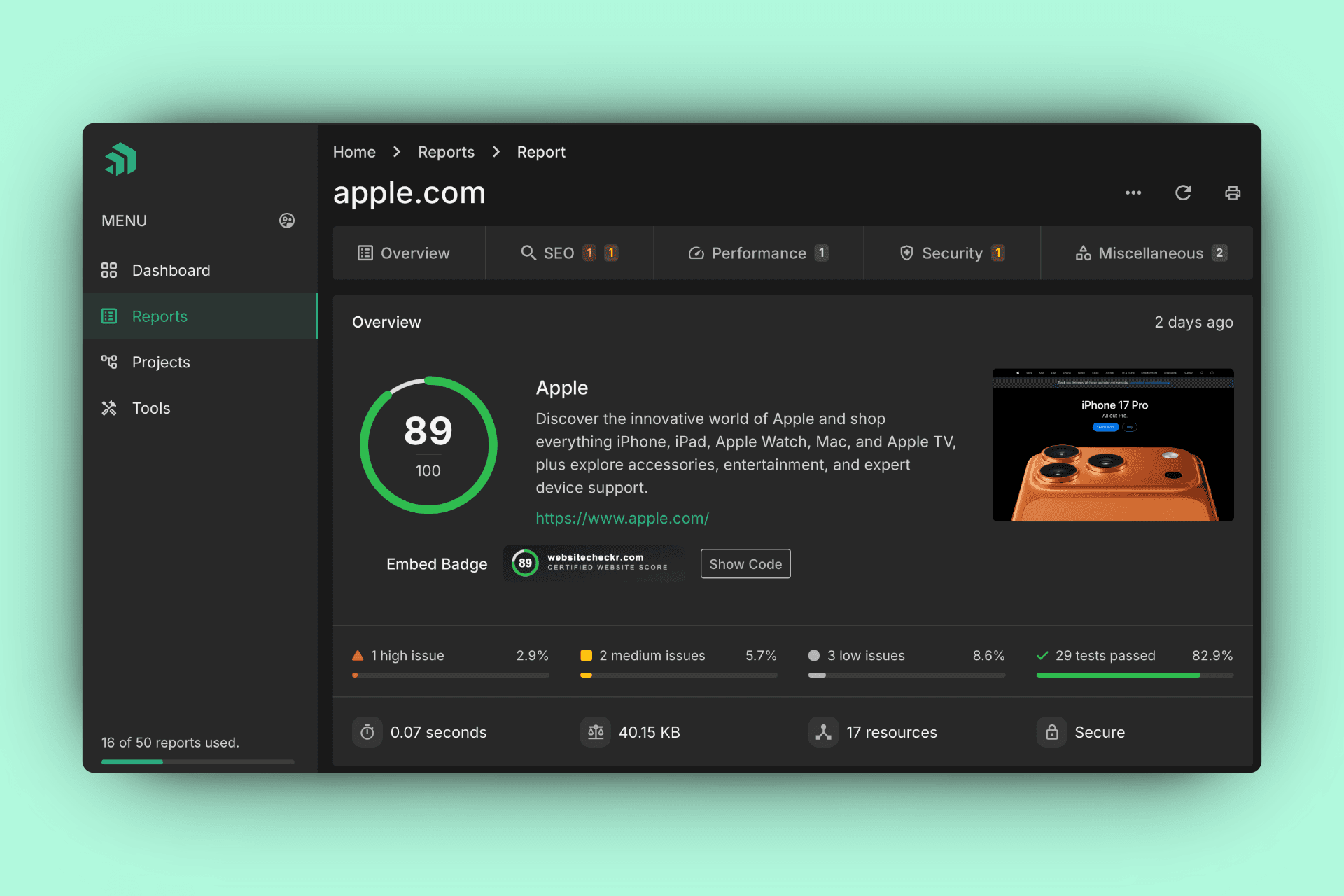Click the Tools icon in the sidebar
This screenshot has height=896, width=1344.
tap(109, 408)
